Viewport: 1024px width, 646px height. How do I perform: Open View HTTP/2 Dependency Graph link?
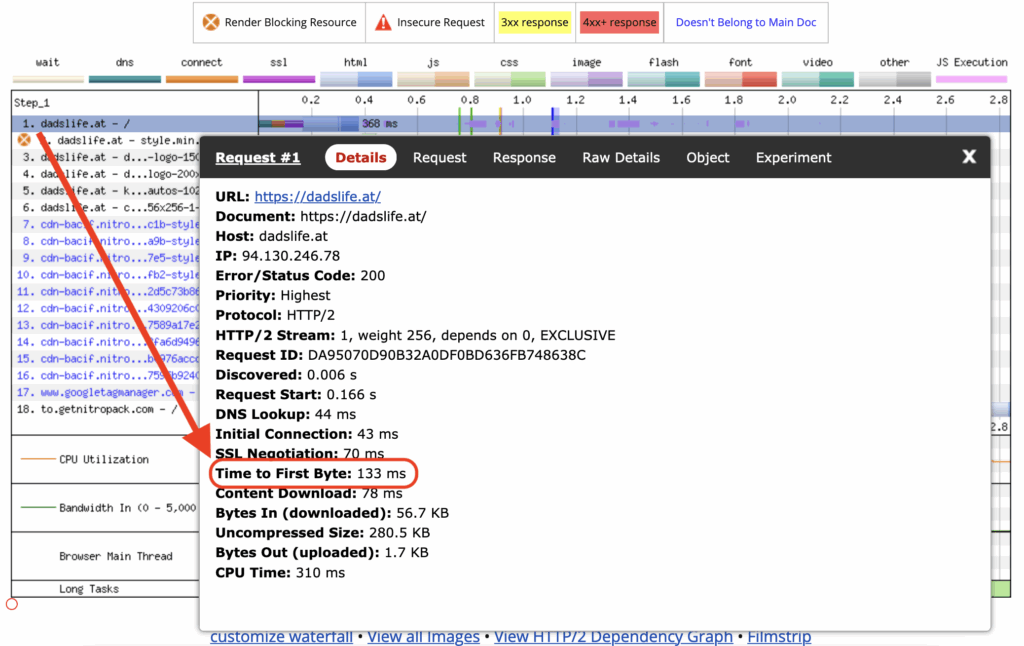coord(613,637)
